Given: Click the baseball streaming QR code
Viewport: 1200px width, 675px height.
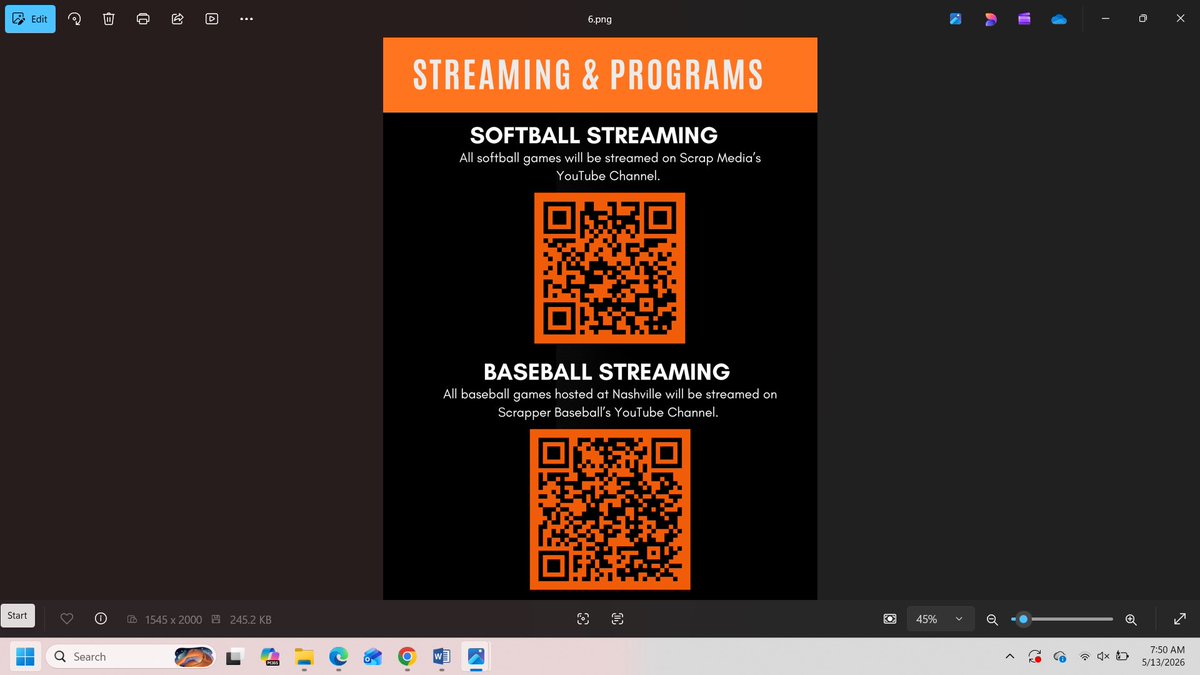Looking at the screenshot, I should point(609,509).
